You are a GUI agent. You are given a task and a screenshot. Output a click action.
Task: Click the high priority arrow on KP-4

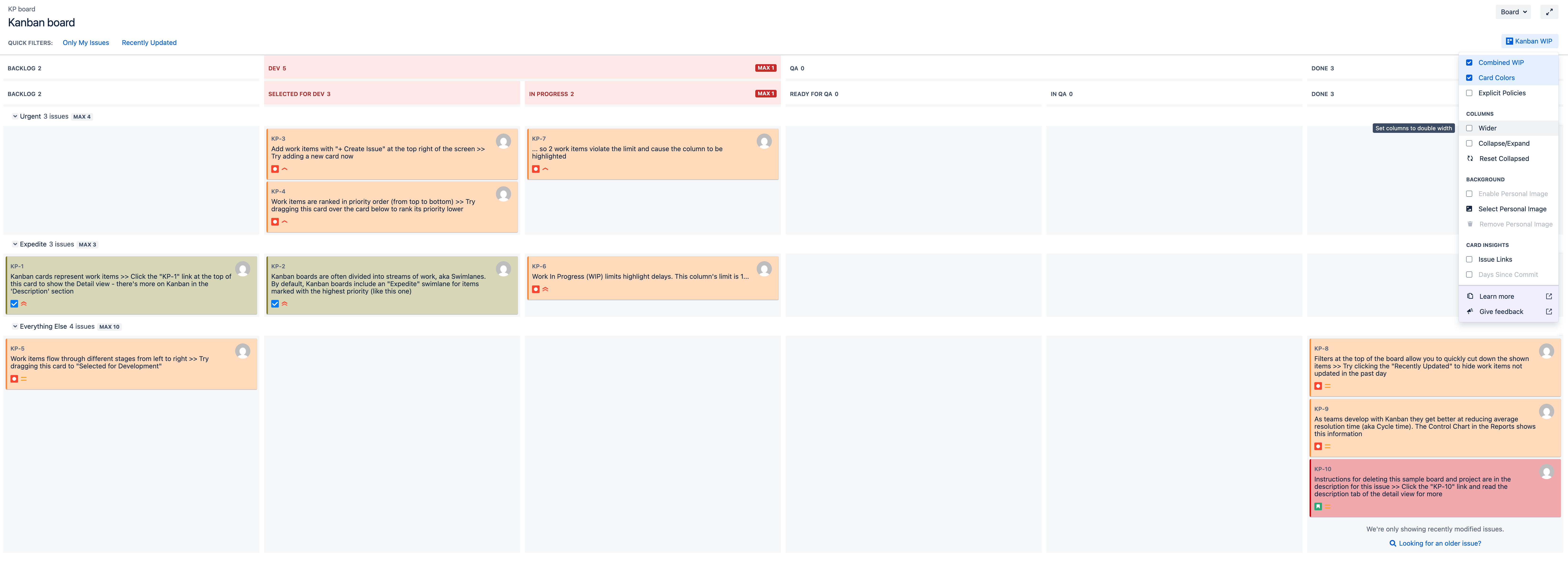(x=285, y=222)
